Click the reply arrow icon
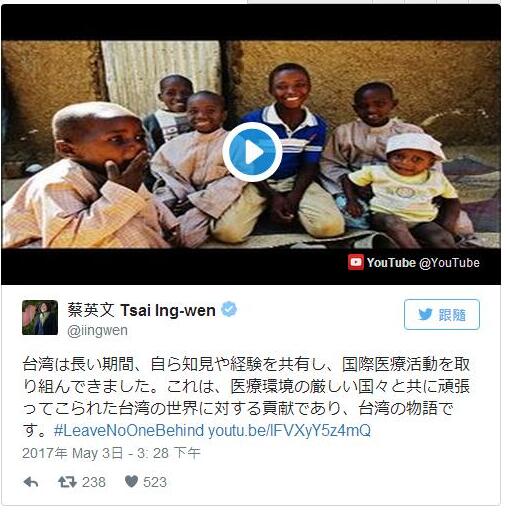 point(31,482)
